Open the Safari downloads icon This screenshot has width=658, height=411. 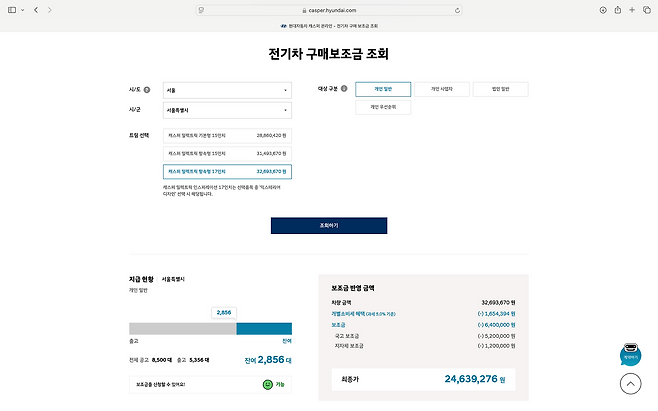[x=603, y=9]
